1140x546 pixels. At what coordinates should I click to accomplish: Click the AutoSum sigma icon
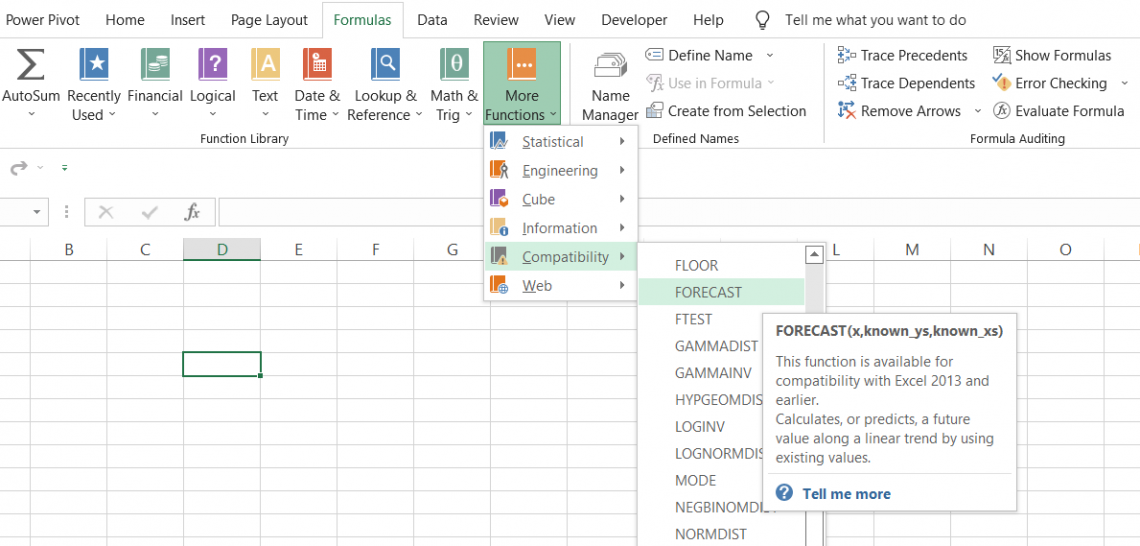coord(31,66)
